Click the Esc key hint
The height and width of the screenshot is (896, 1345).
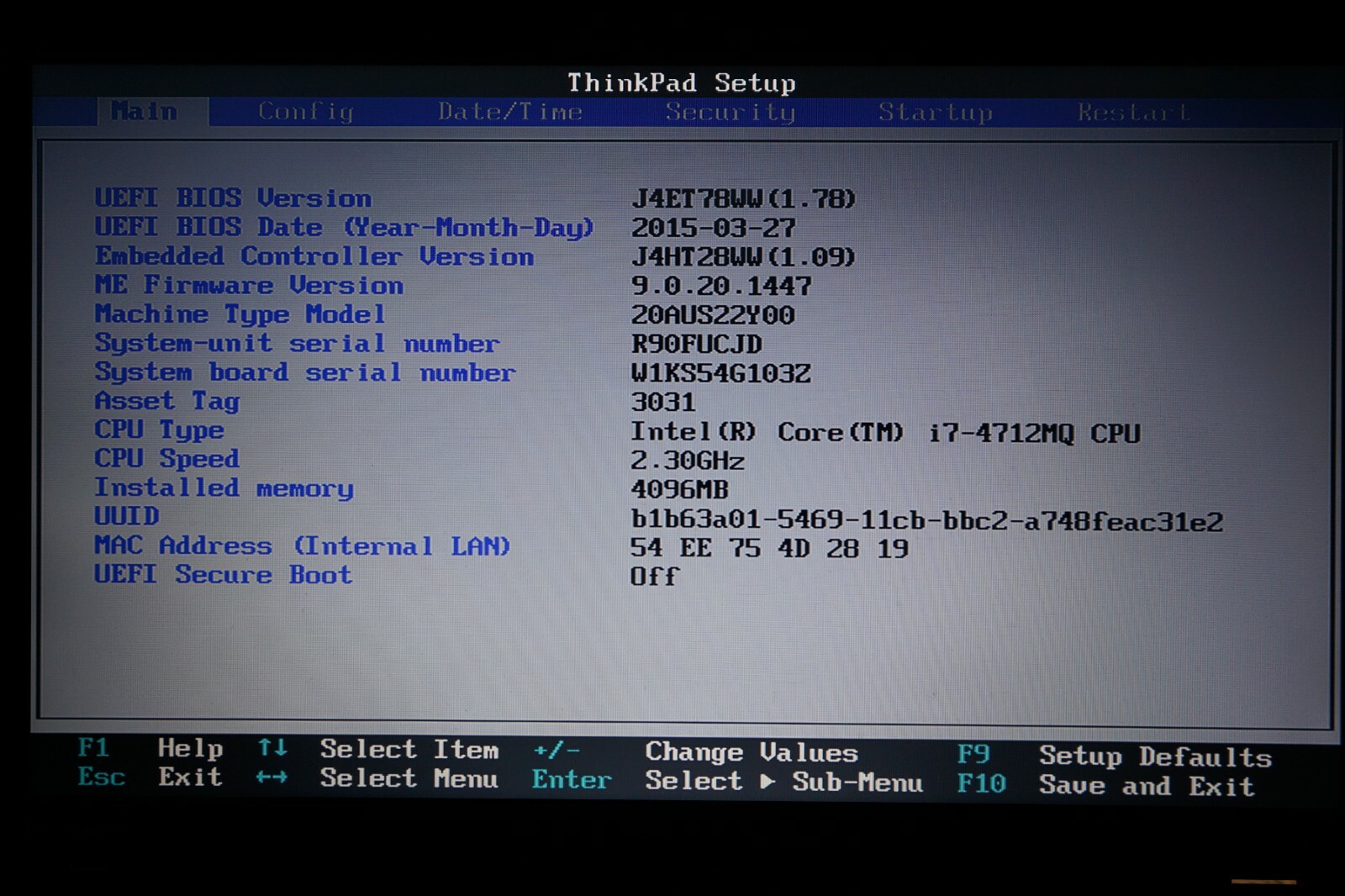[x=102, y=776]
